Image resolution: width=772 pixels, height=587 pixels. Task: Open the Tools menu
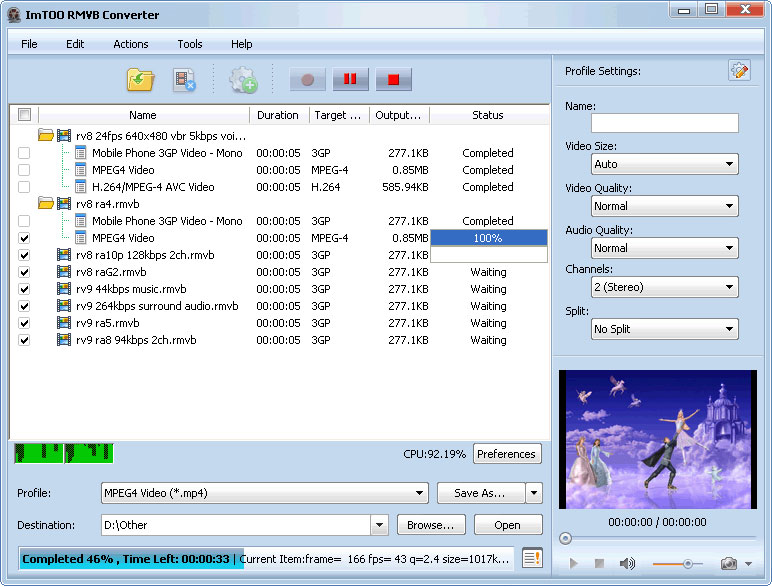point(190,44)
